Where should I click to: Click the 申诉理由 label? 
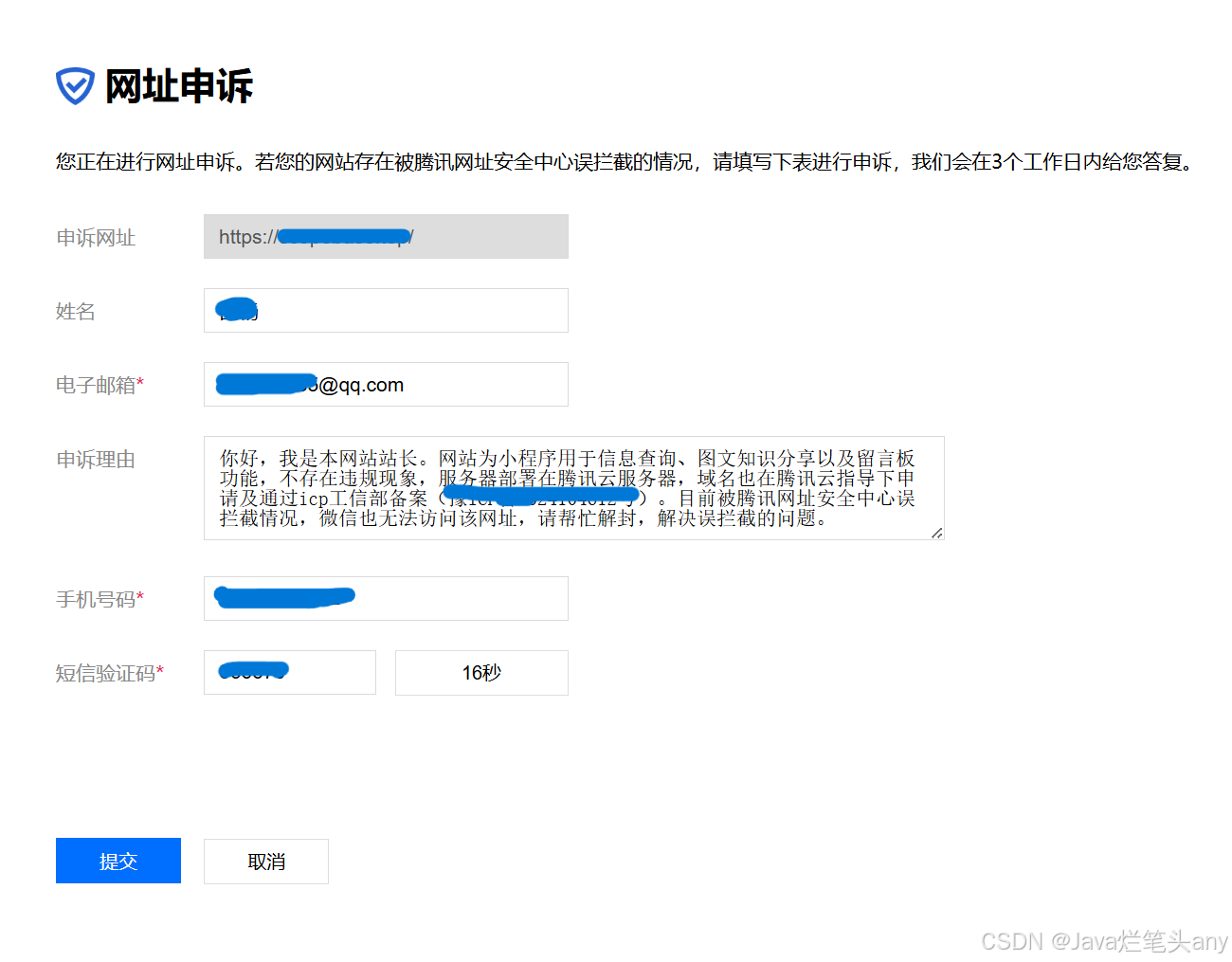(96, 460)
